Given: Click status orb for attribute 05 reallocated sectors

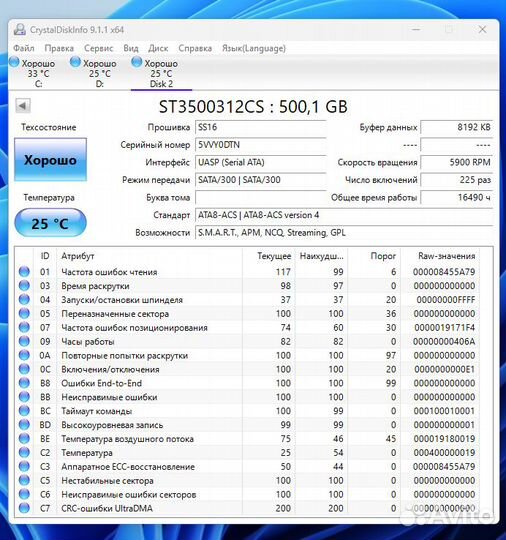Looking at the screenshot, I should point(24,313).
